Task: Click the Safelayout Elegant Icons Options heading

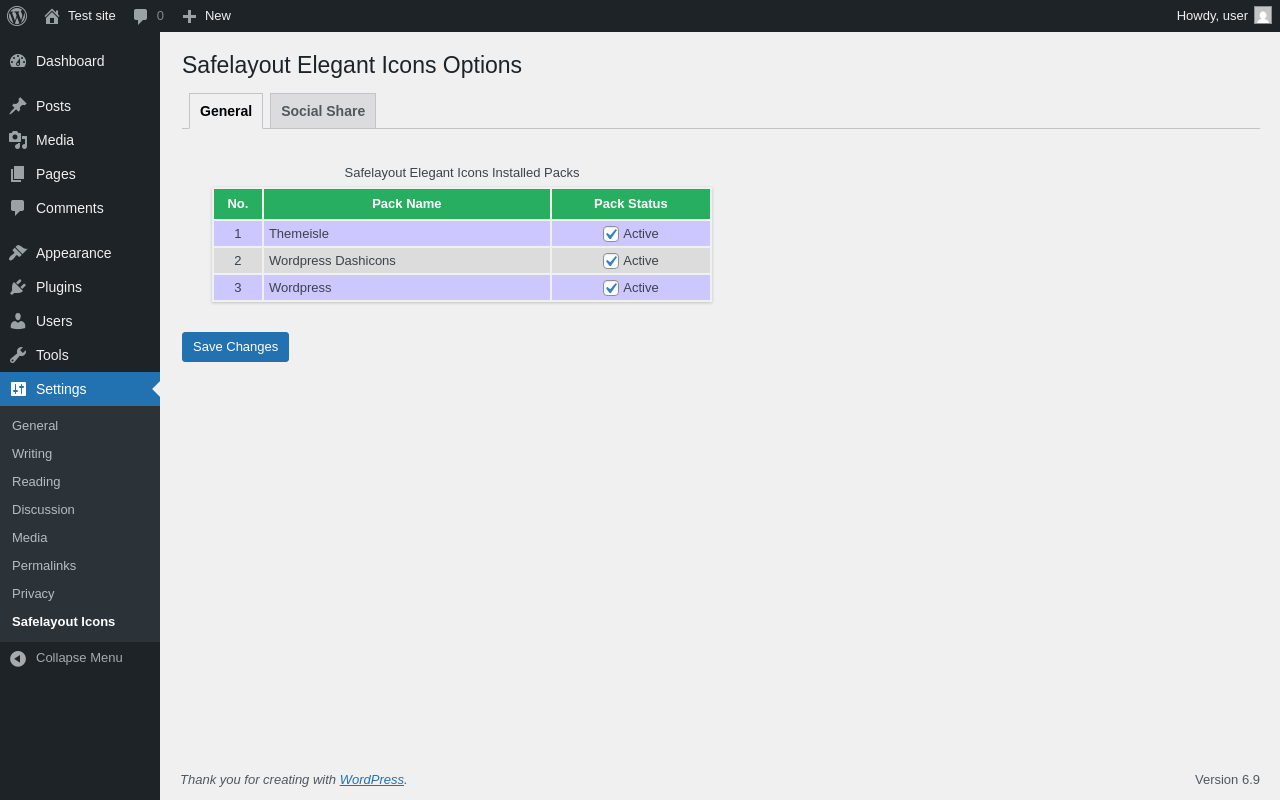Action: point(352,65)
